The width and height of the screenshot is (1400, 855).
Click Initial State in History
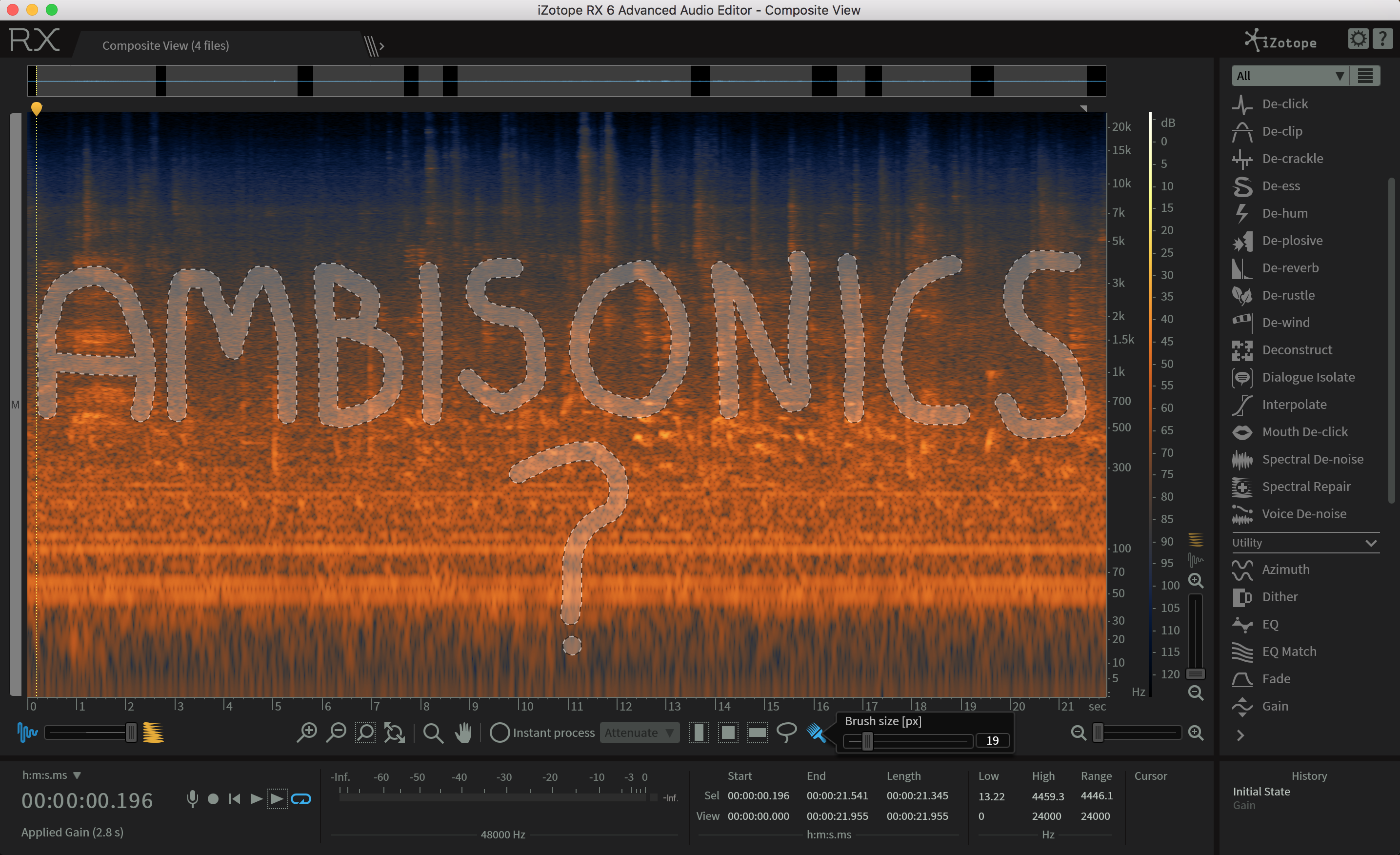point(1261,792)
